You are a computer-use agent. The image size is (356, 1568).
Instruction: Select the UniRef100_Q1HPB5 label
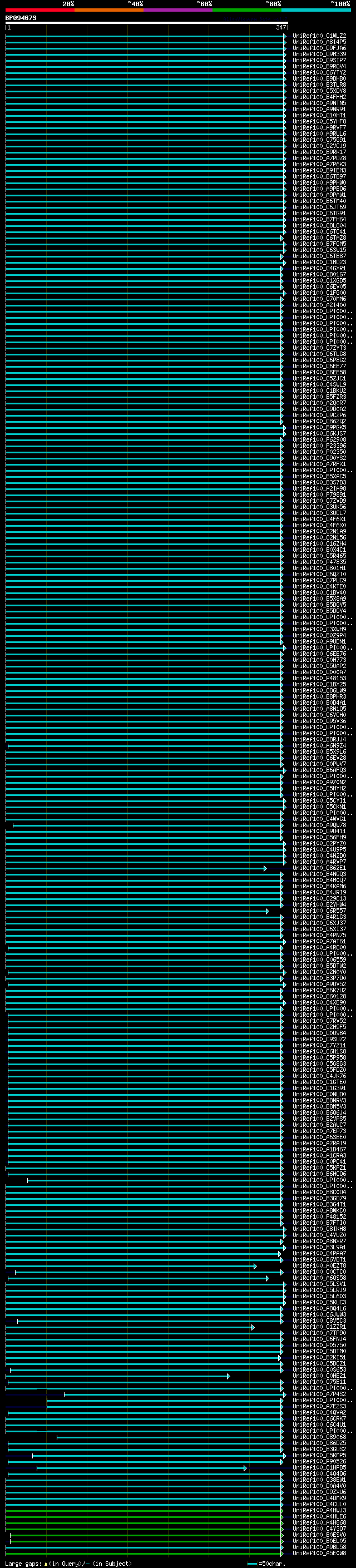click(319, 1467)
